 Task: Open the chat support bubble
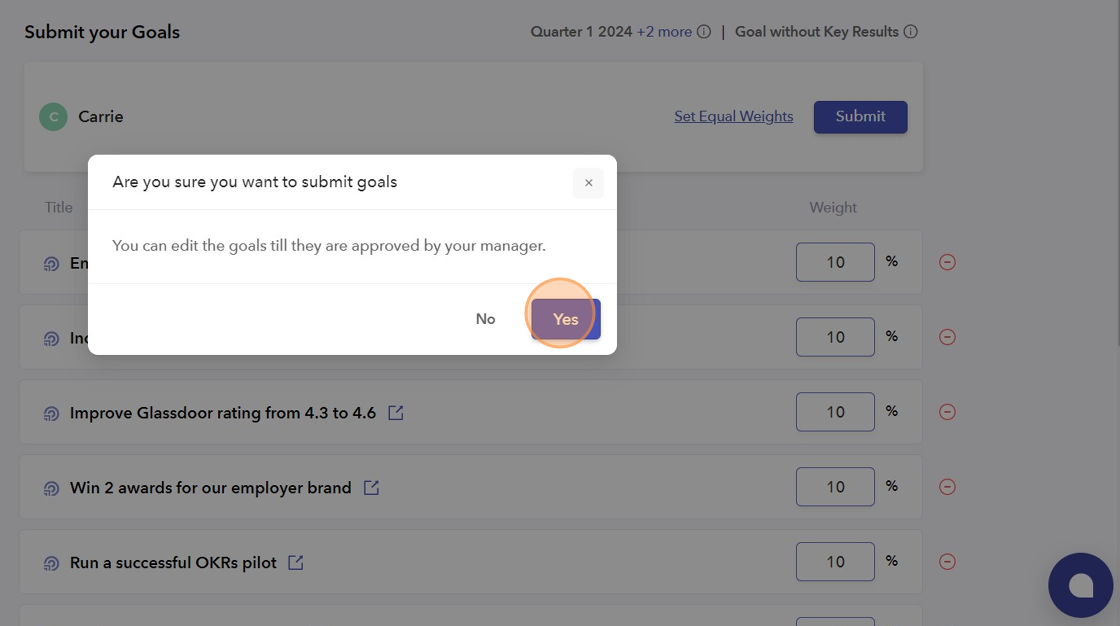click(1080, 585)
